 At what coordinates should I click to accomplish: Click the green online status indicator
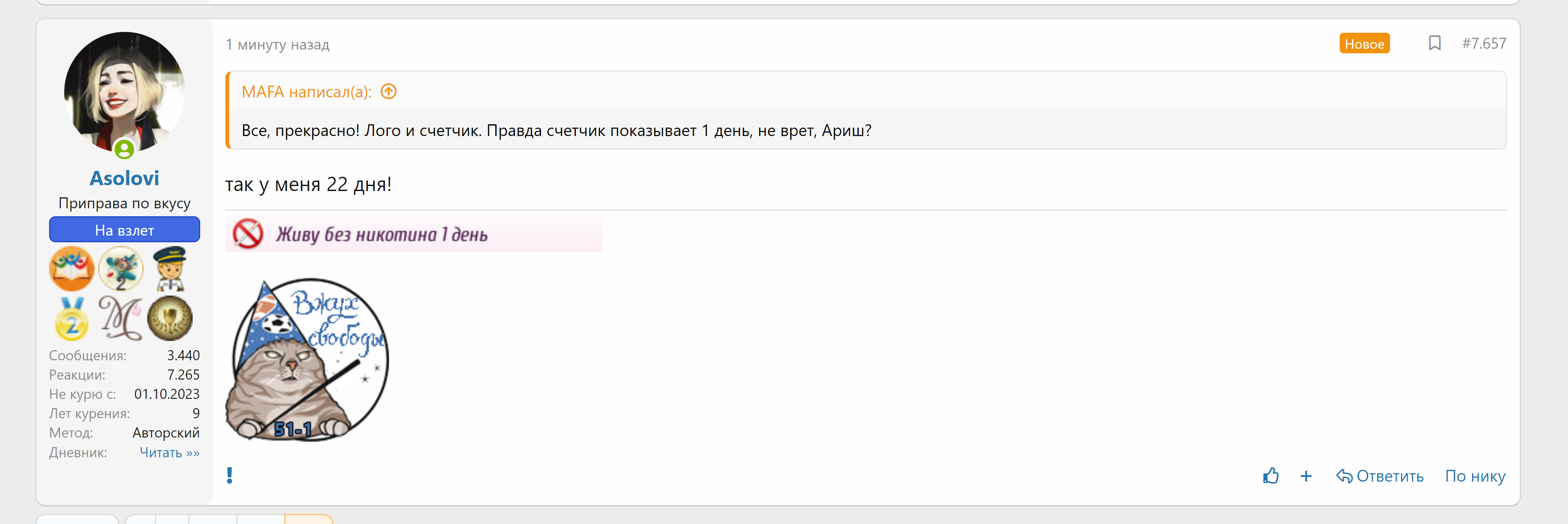pos(124,149)
